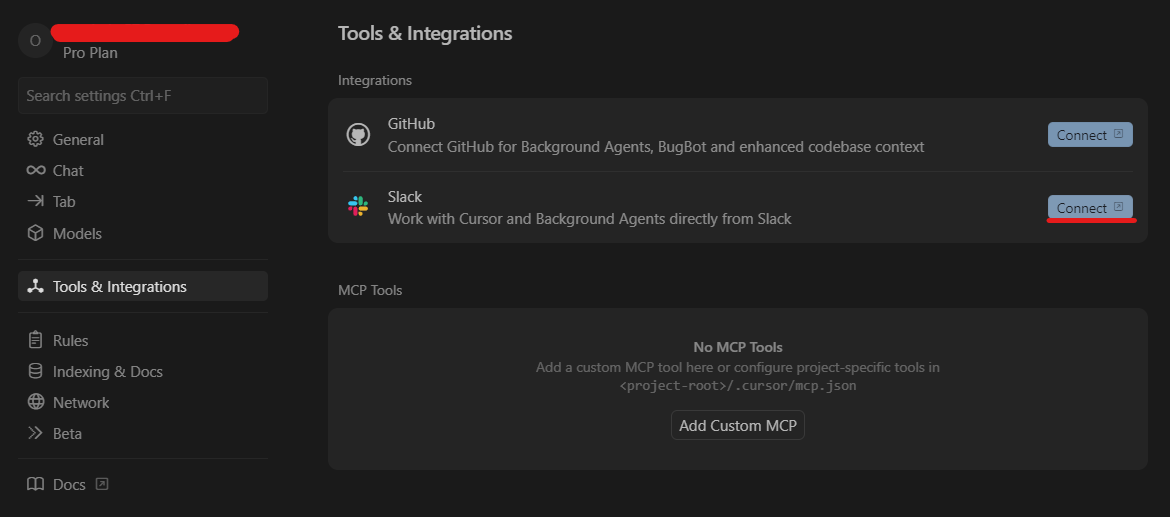The height and width of the screenshot is (517, 1170).
Task: Click the Indexing & Docs database icon
Action: 36,371
